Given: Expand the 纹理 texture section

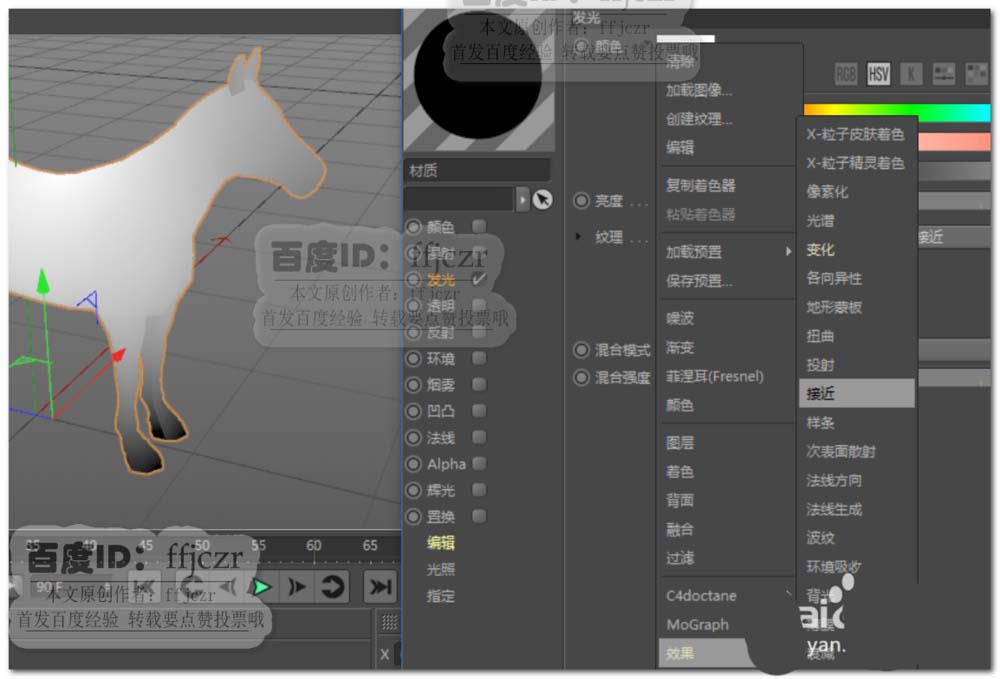Looking at the screenshot, I should coord(582,237).
